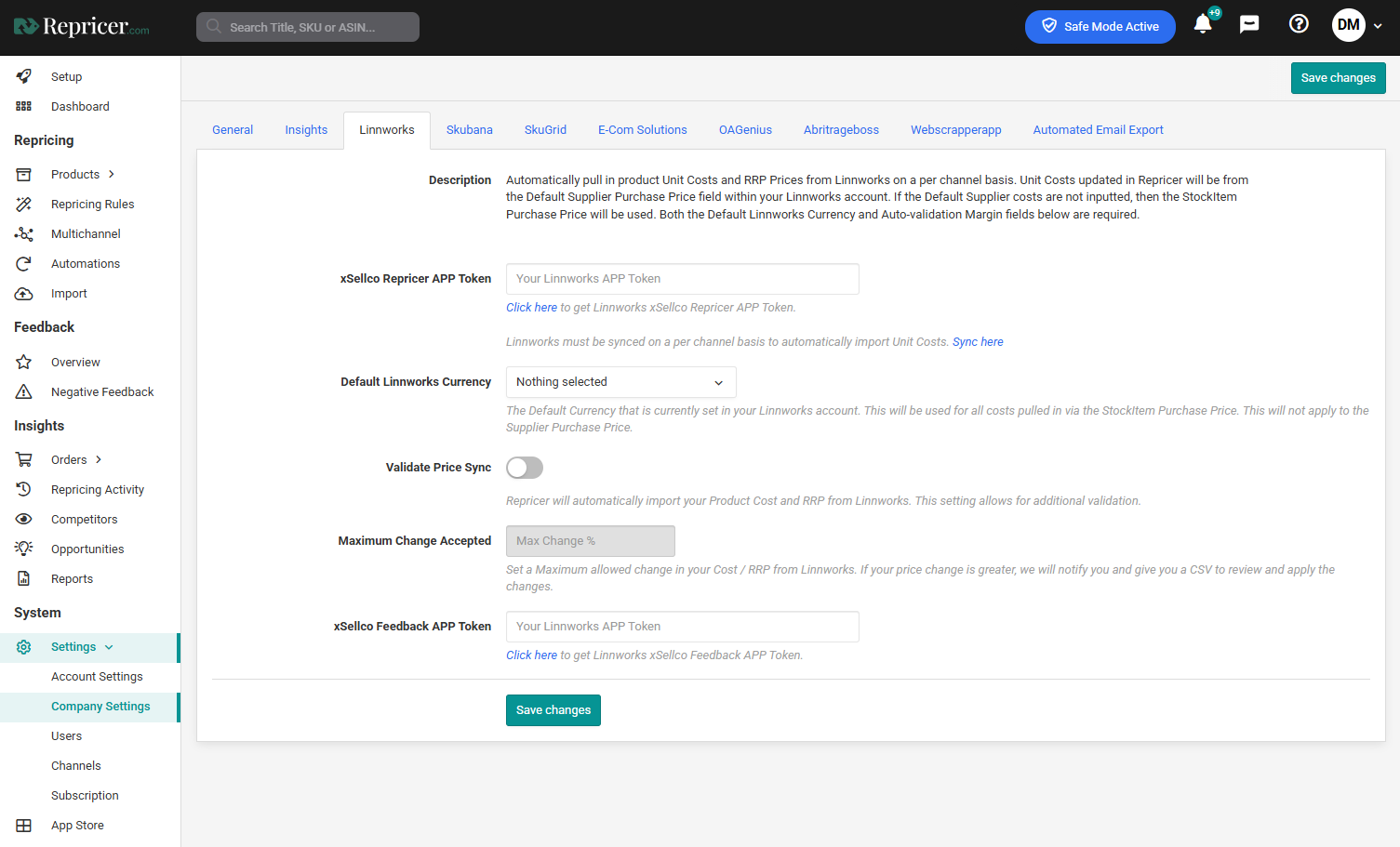Click shield icon in Safe Mode button
The image size is (1400, 847).
(x=1048, y=26)
